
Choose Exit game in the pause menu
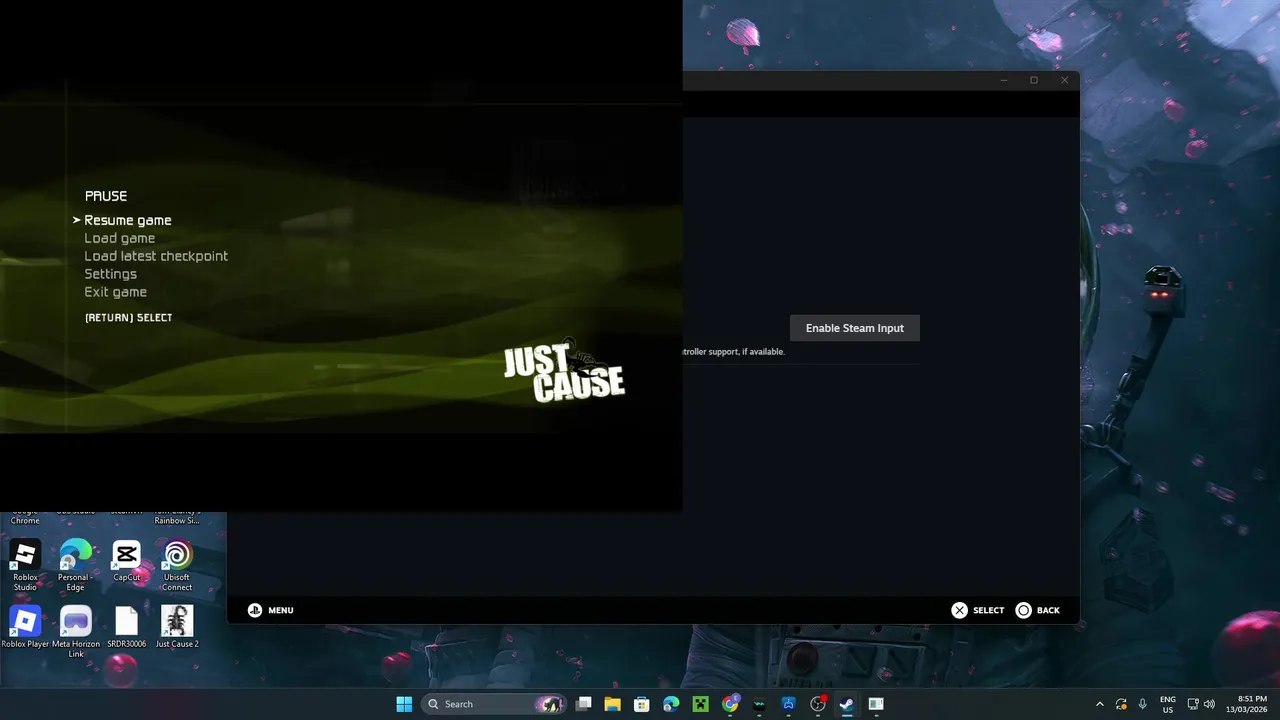(116, 292)
